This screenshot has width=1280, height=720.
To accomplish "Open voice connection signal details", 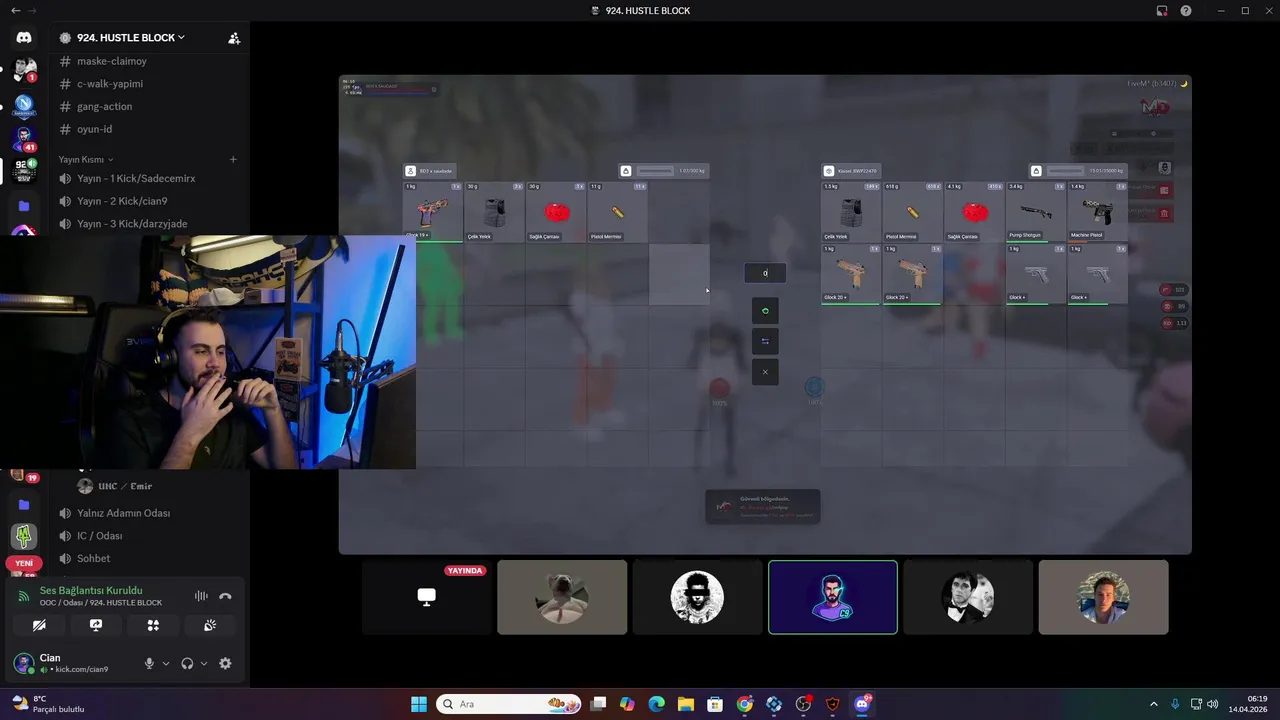I will tap(24, 596).
